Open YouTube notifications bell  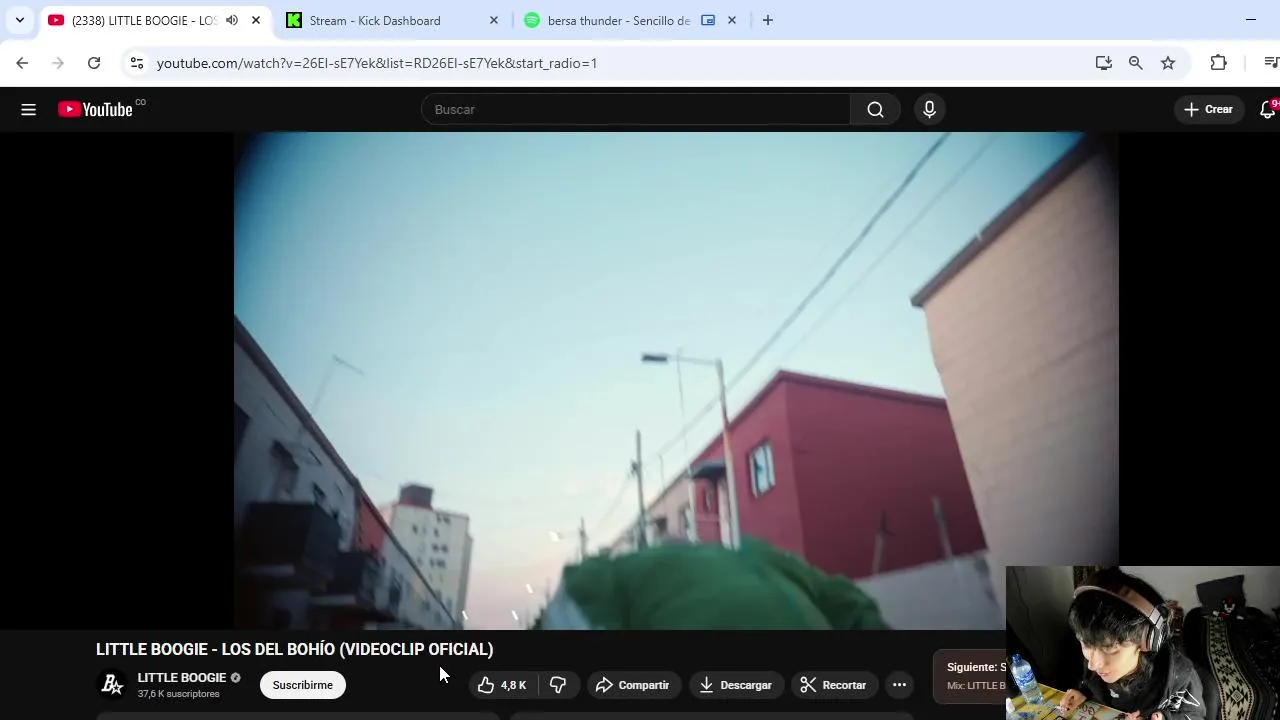pyautogui.click(x=1267, y=110)
